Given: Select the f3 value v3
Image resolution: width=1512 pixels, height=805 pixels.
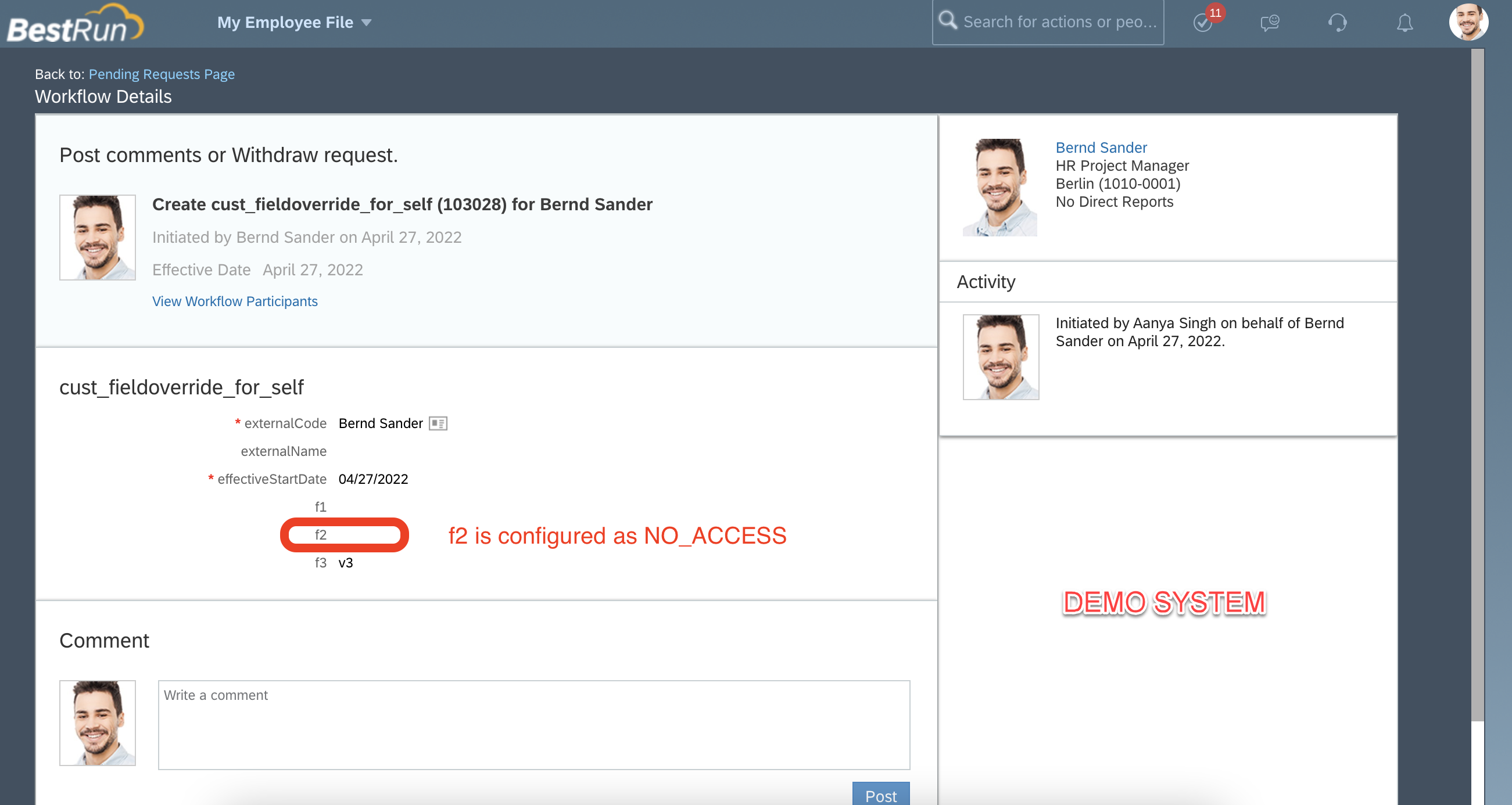Looking at the screenshot, I should point(346,563).
